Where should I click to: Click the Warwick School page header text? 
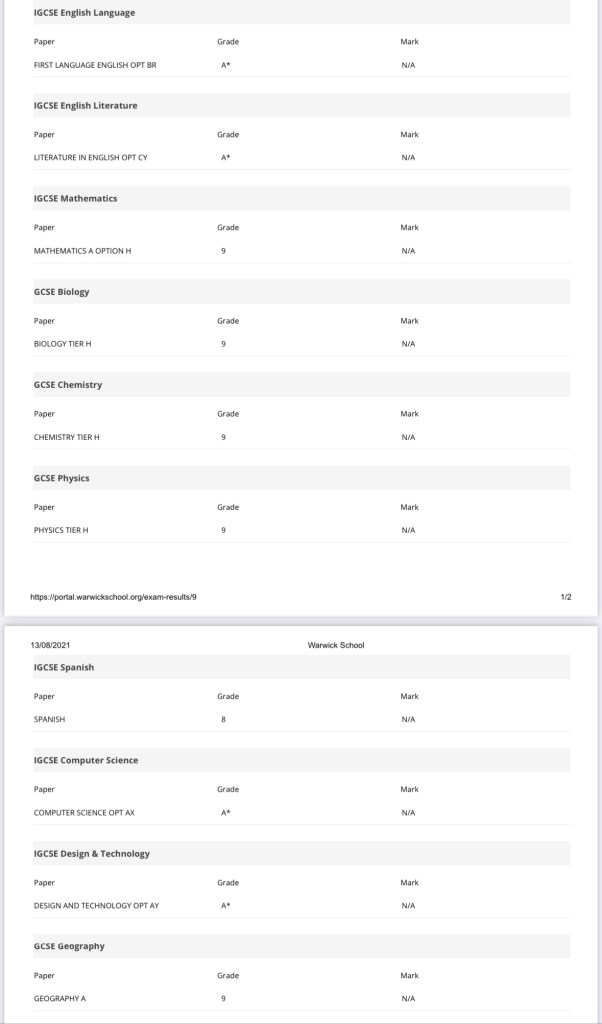pyautogui.click(x=336, y=645)
